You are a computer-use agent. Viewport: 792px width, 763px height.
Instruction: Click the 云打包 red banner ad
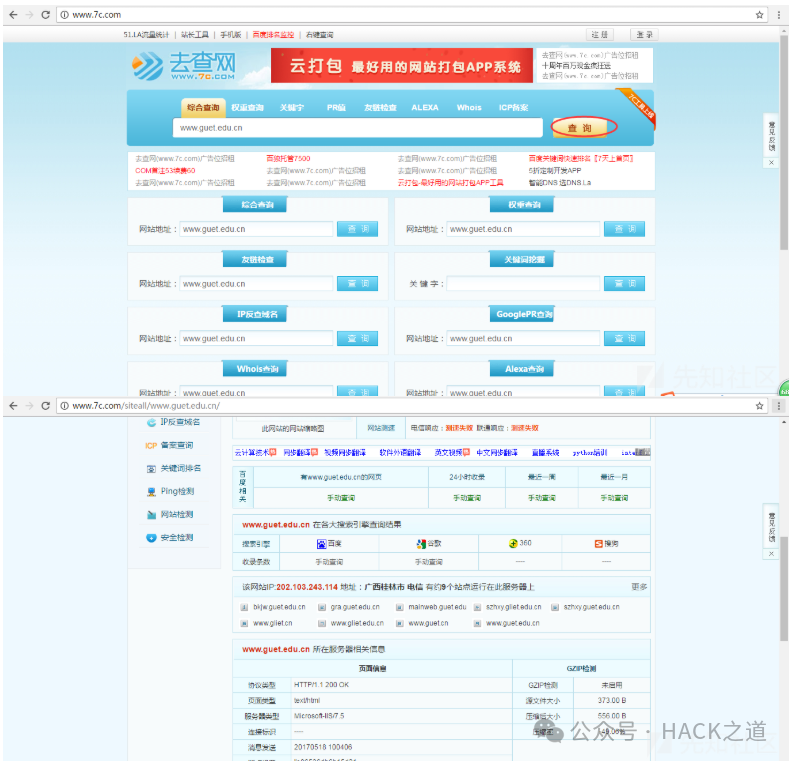(402, 66)
